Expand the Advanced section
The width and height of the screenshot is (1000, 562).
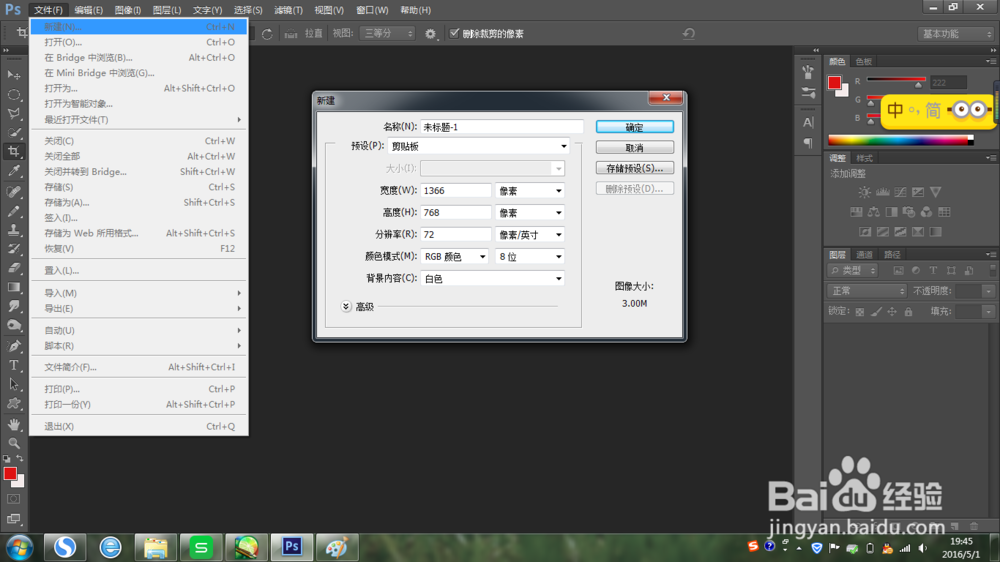tap(346, 306)
